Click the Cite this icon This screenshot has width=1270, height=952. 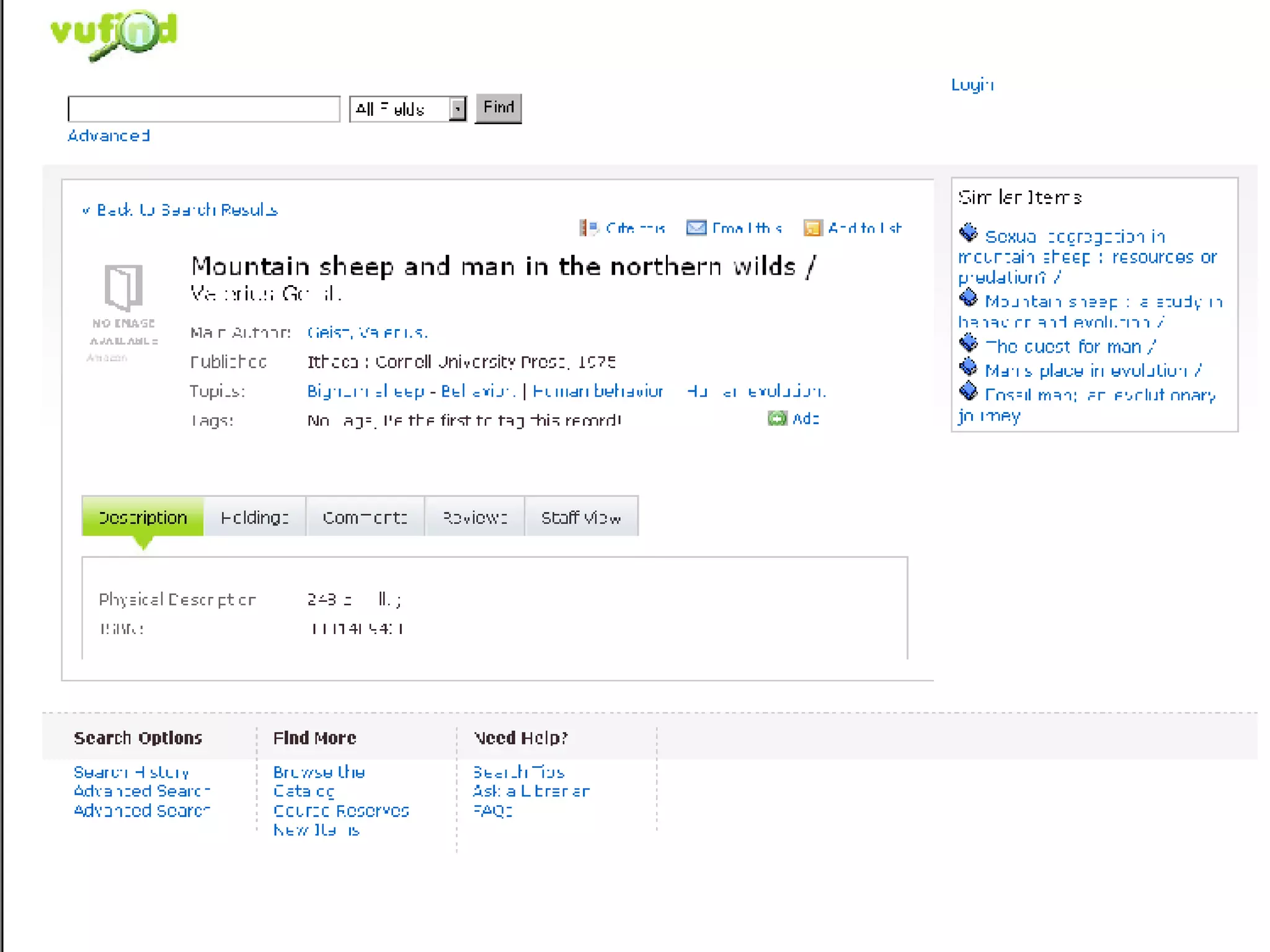click(x=588, y=228)
